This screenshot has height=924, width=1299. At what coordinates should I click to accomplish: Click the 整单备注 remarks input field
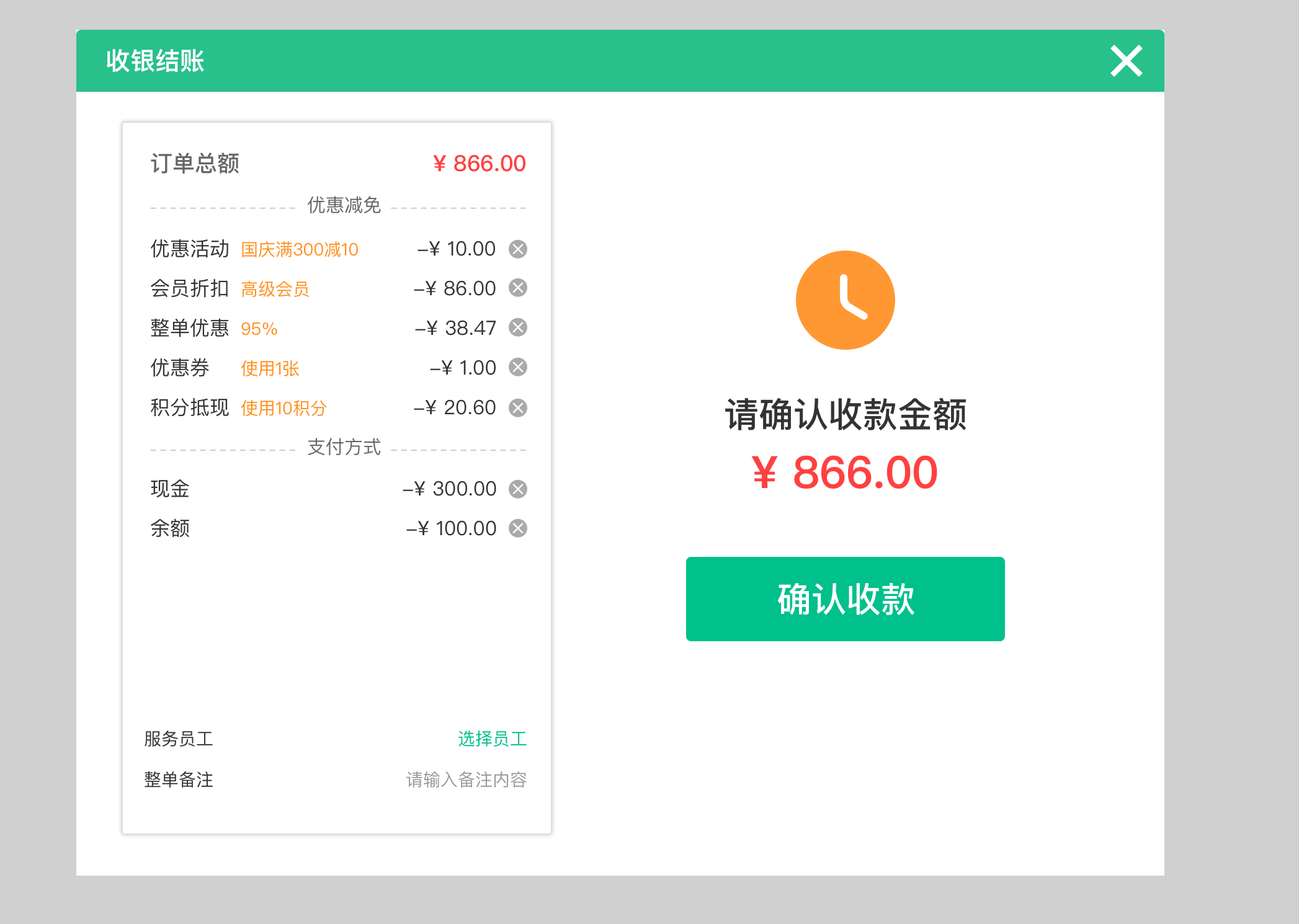465,780
